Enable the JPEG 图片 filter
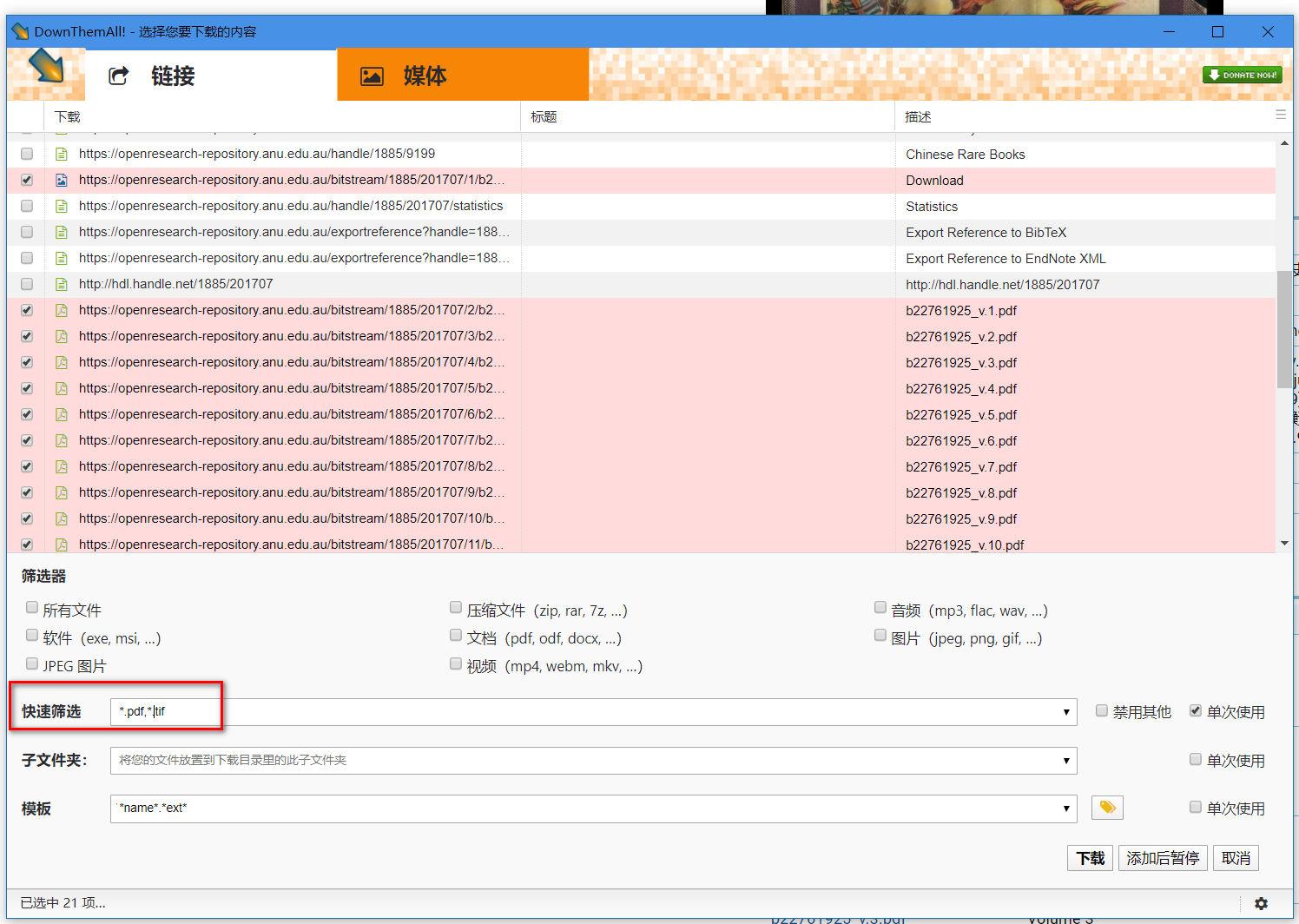Image resolution: width=1299 pixels, height=924 pixels. (x=32, y=663)
